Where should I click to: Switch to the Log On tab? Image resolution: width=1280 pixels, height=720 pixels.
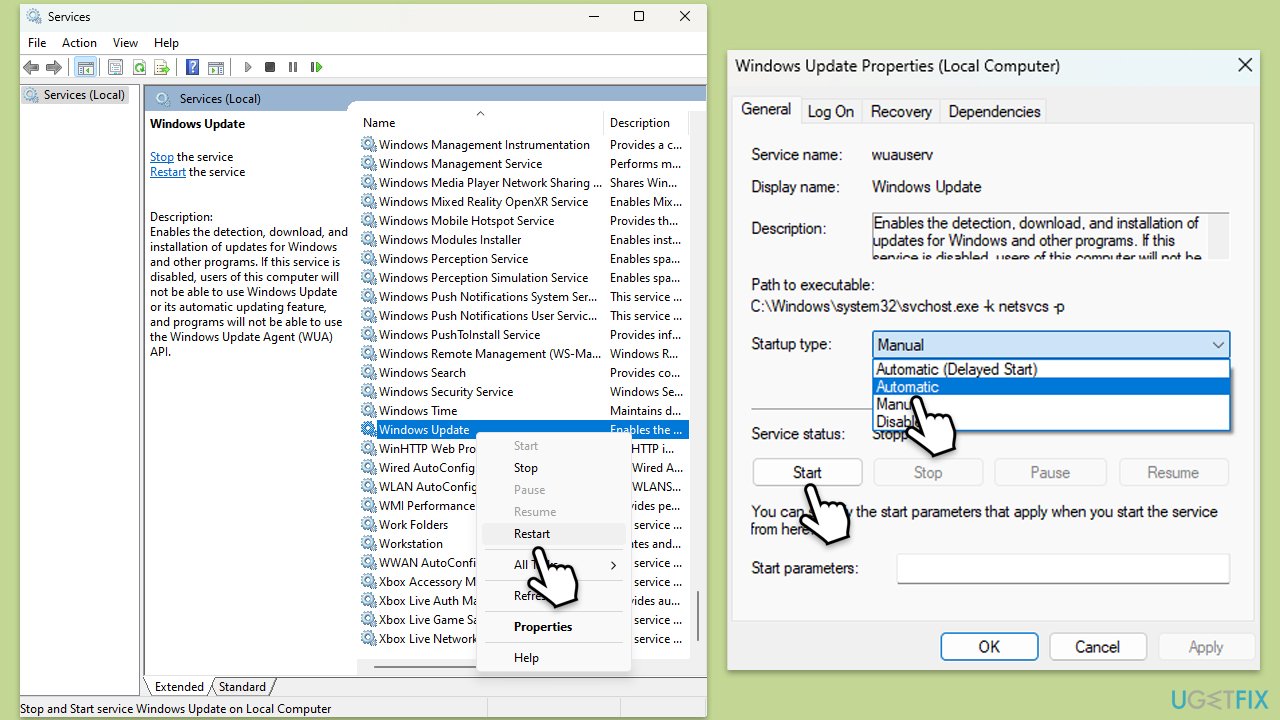[x=830, y=112]
